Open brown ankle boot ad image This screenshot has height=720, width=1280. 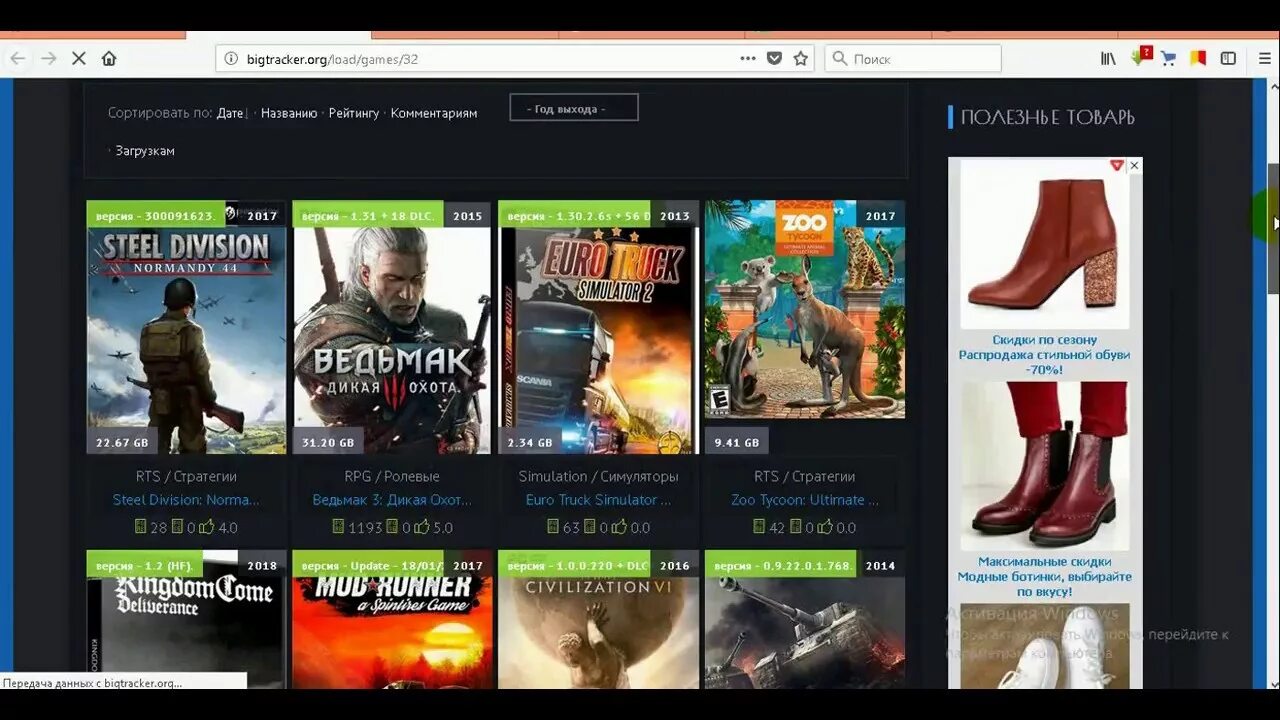pos(1045,245)
